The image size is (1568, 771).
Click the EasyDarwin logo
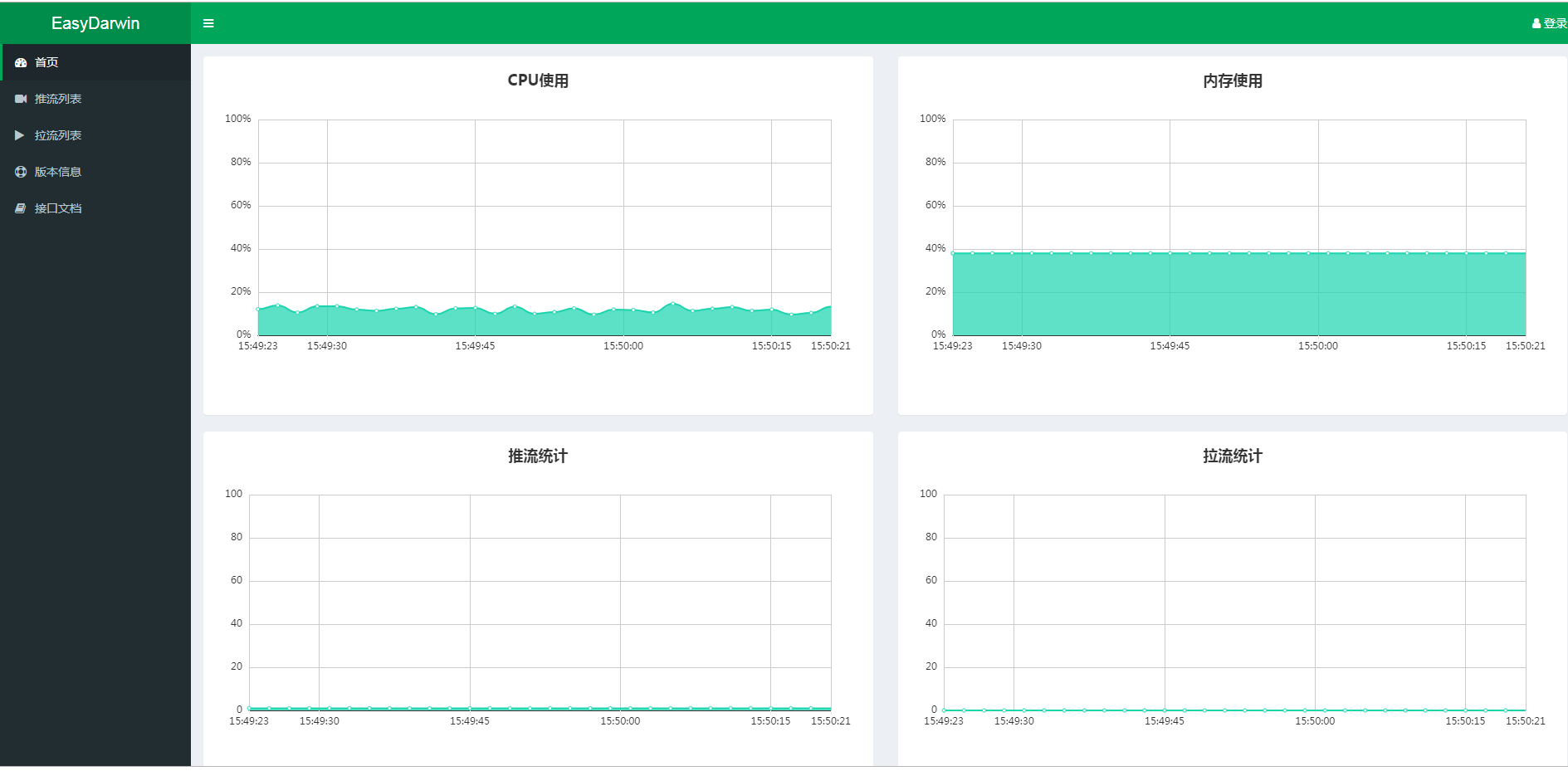point(95,22)
